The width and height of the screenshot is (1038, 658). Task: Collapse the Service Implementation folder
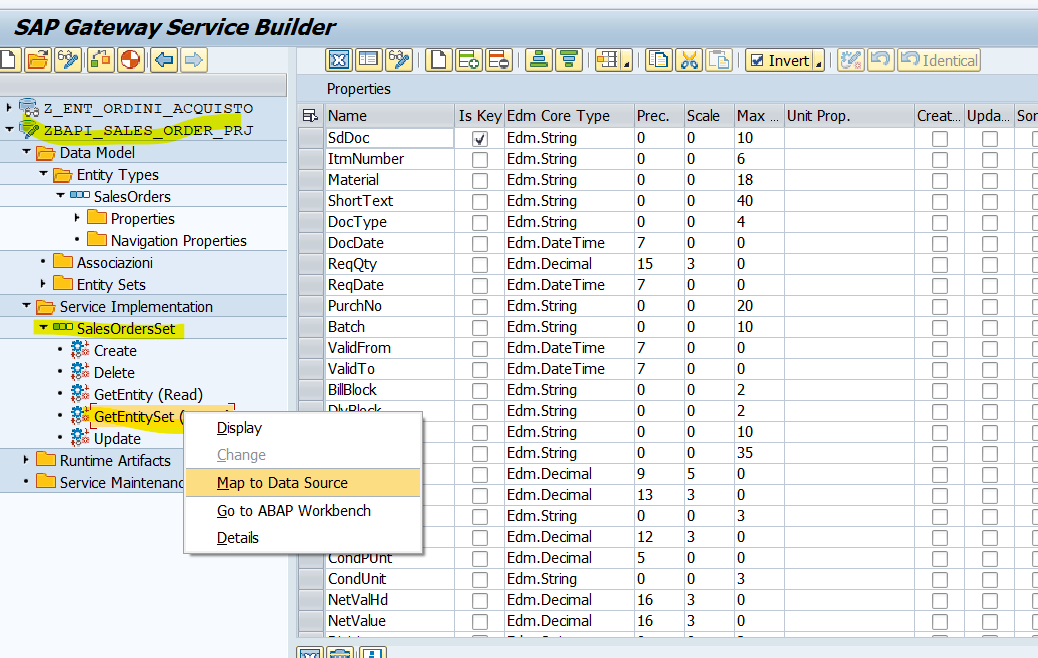(x=26, y=305)
